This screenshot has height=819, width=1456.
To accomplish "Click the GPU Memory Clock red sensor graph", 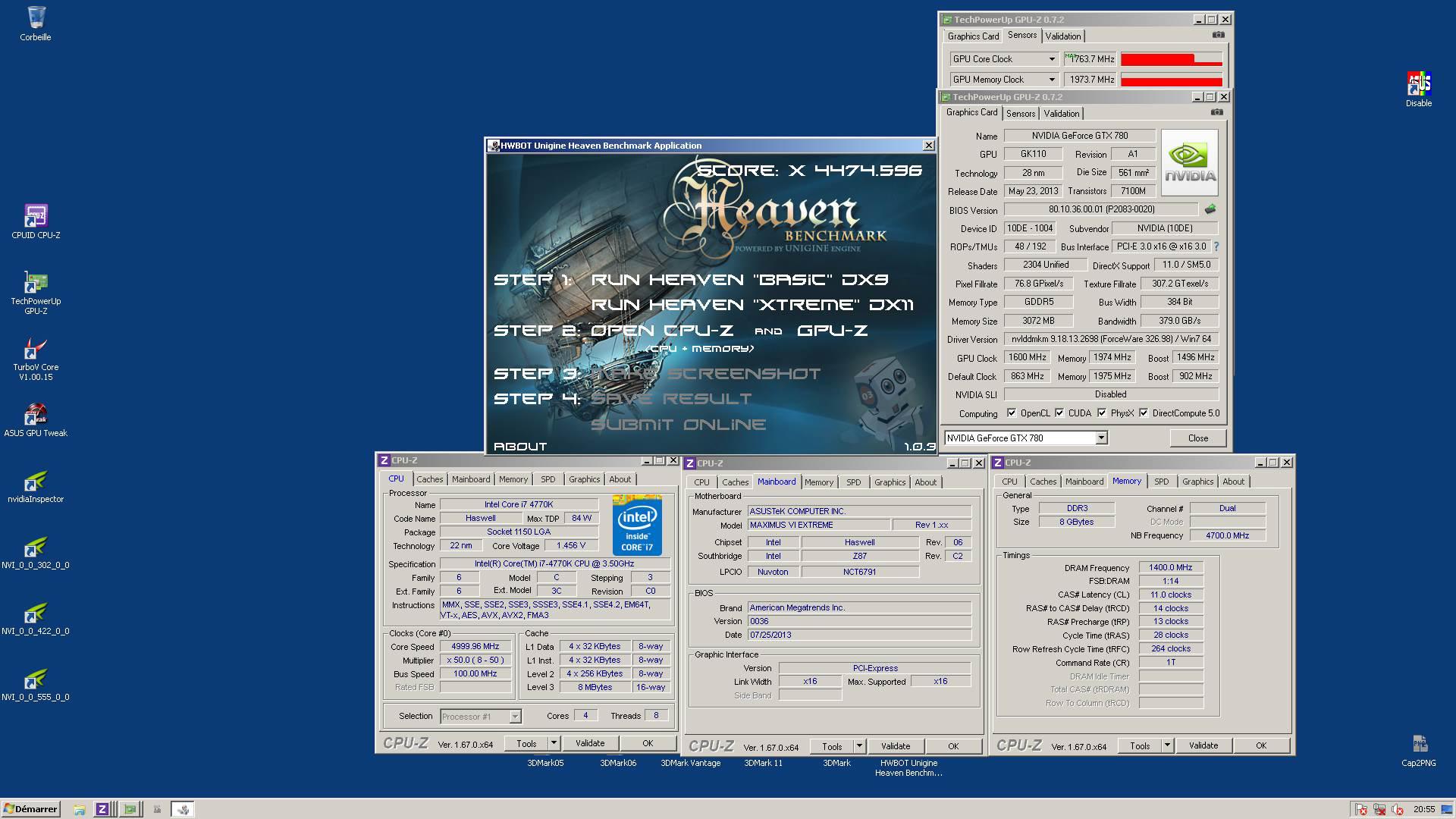I will coord(1171,80).
